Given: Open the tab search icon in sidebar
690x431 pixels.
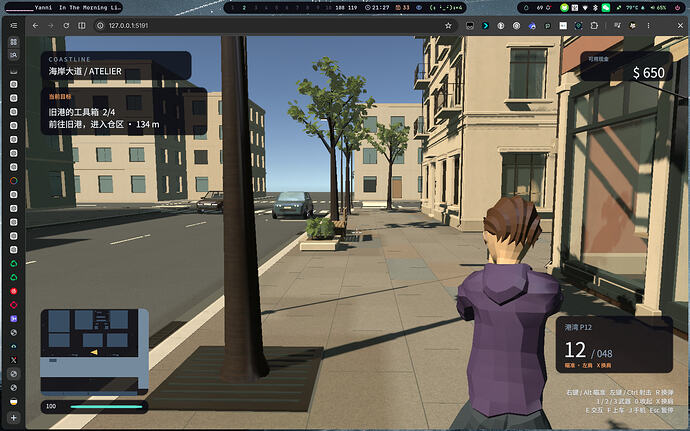Looking at the screenshot, I should coord(14,55).
